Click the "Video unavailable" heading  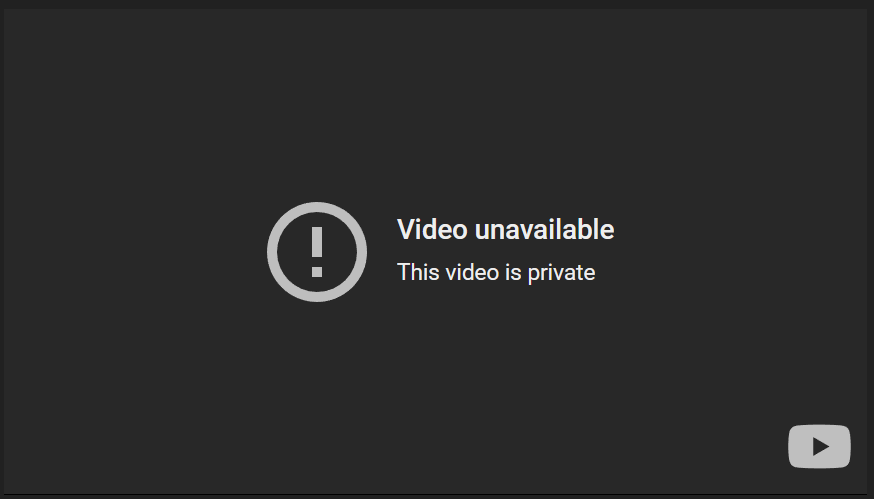505,230
